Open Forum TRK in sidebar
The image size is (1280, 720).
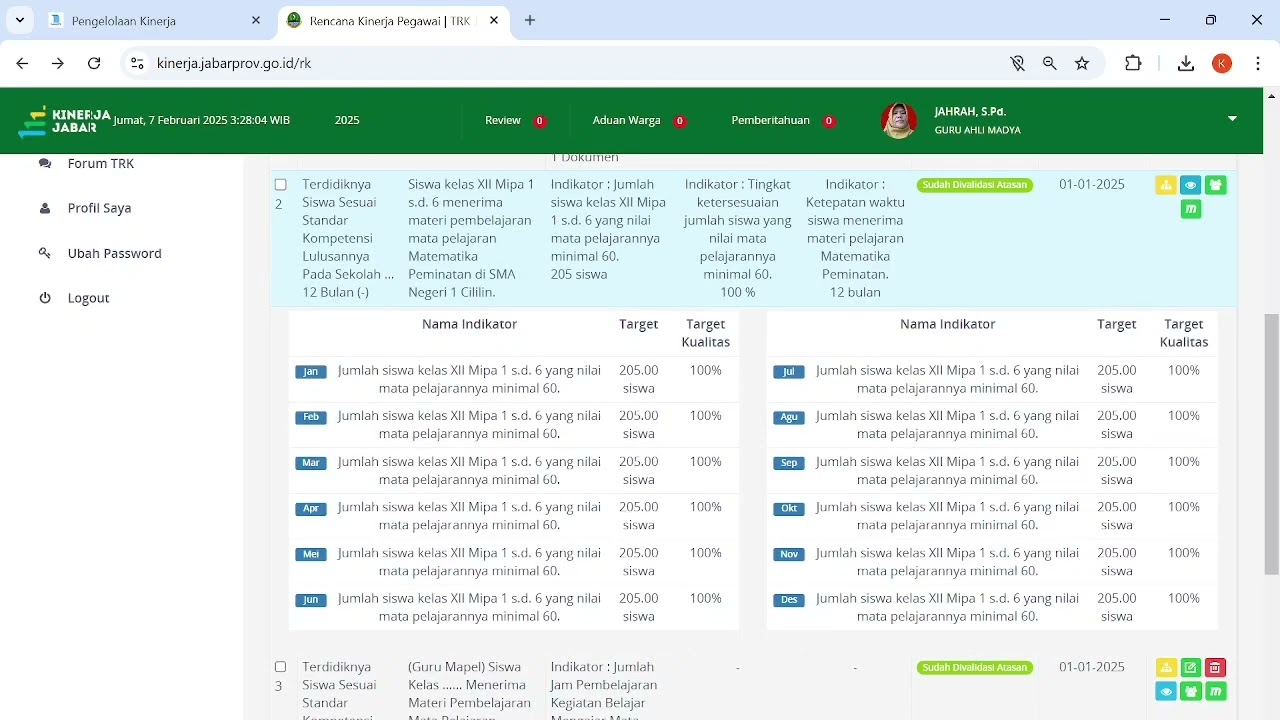tap(101, 163)
